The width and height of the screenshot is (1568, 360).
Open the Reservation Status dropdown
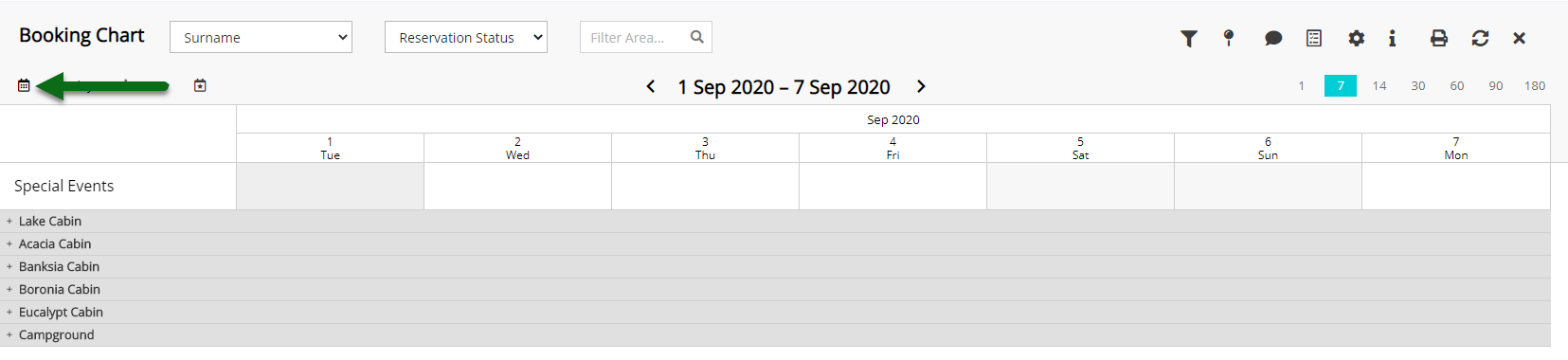[466, 37]
